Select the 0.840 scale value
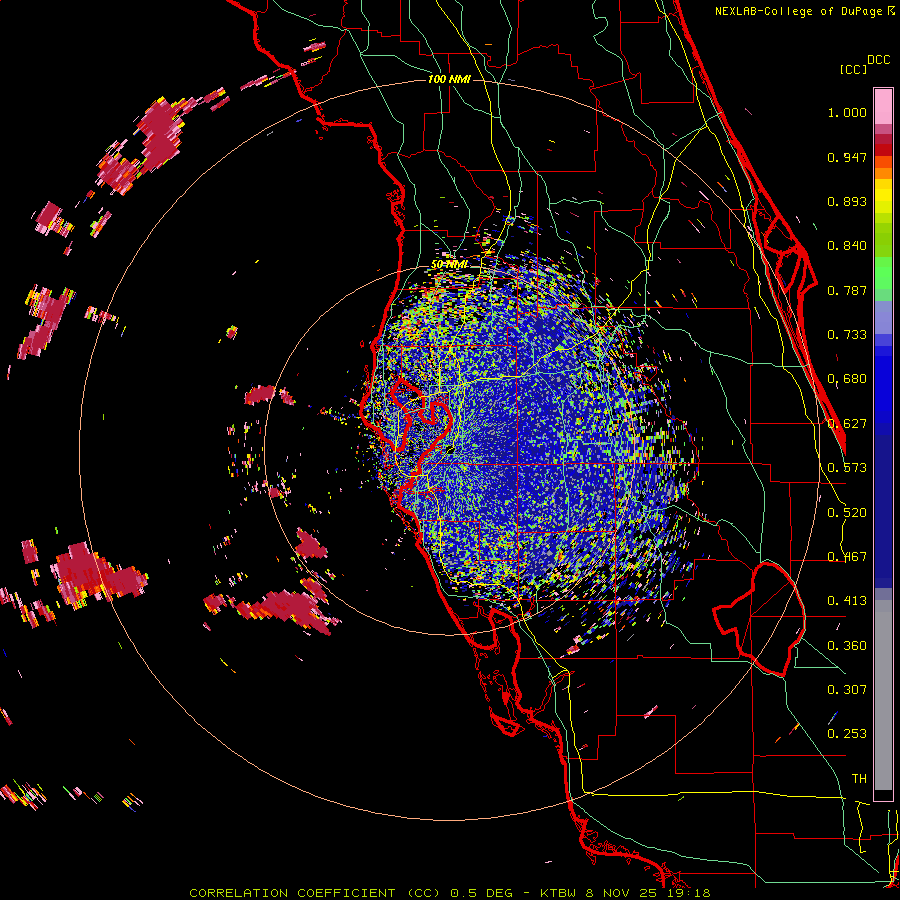 847,246
